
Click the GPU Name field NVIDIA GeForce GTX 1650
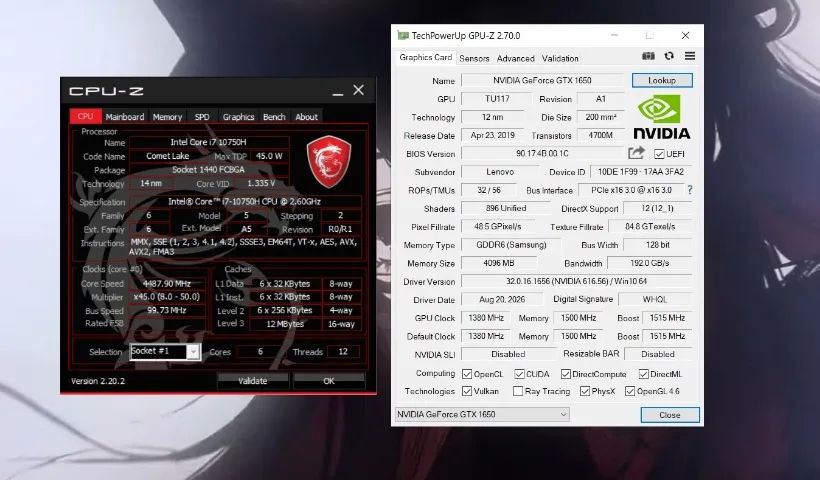click(x=542, y=80)
